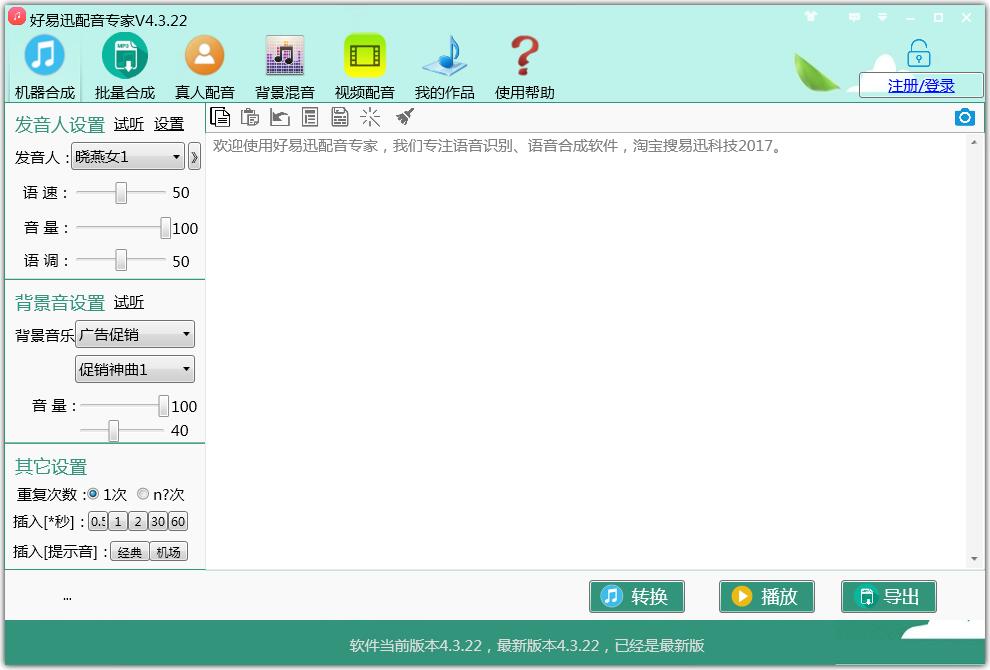Screen dimensions: 990x670
Task: Switch to 批量合成 batch synthesis tab
Action: (124, 66)
